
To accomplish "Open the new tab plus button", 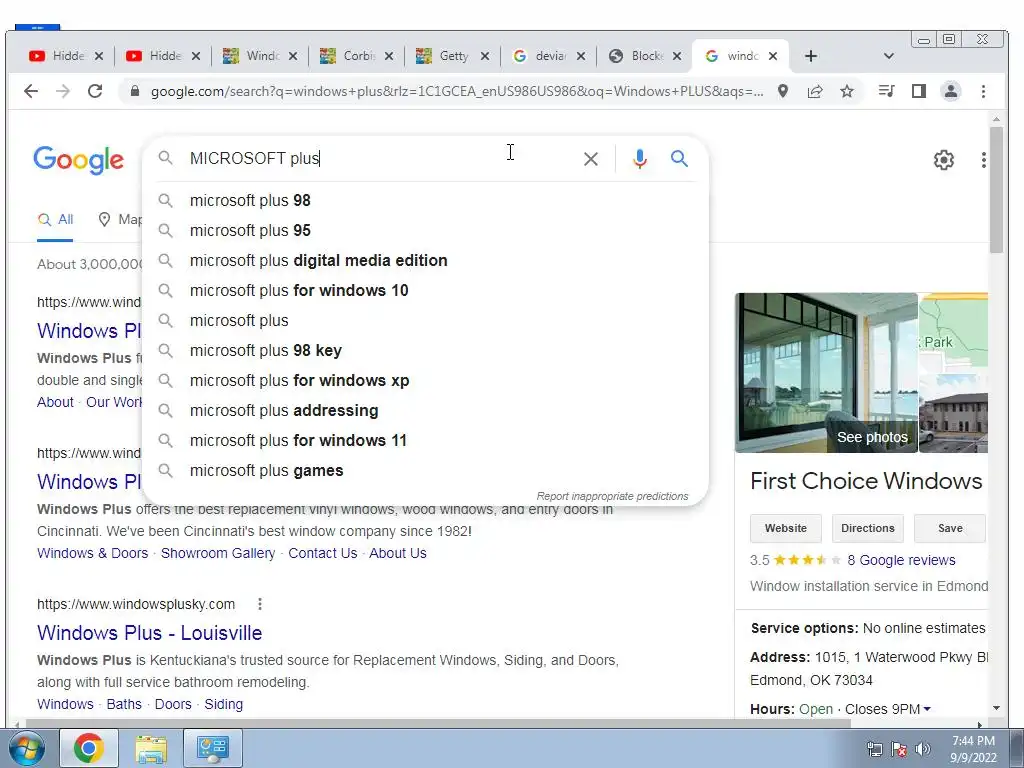I will click(810, 56).
